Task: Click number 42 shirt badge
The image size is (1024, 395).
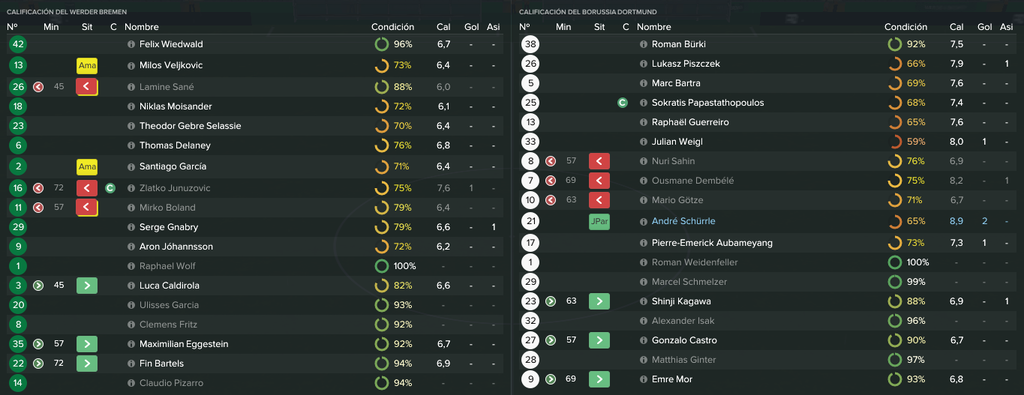Action: point(18,44)
